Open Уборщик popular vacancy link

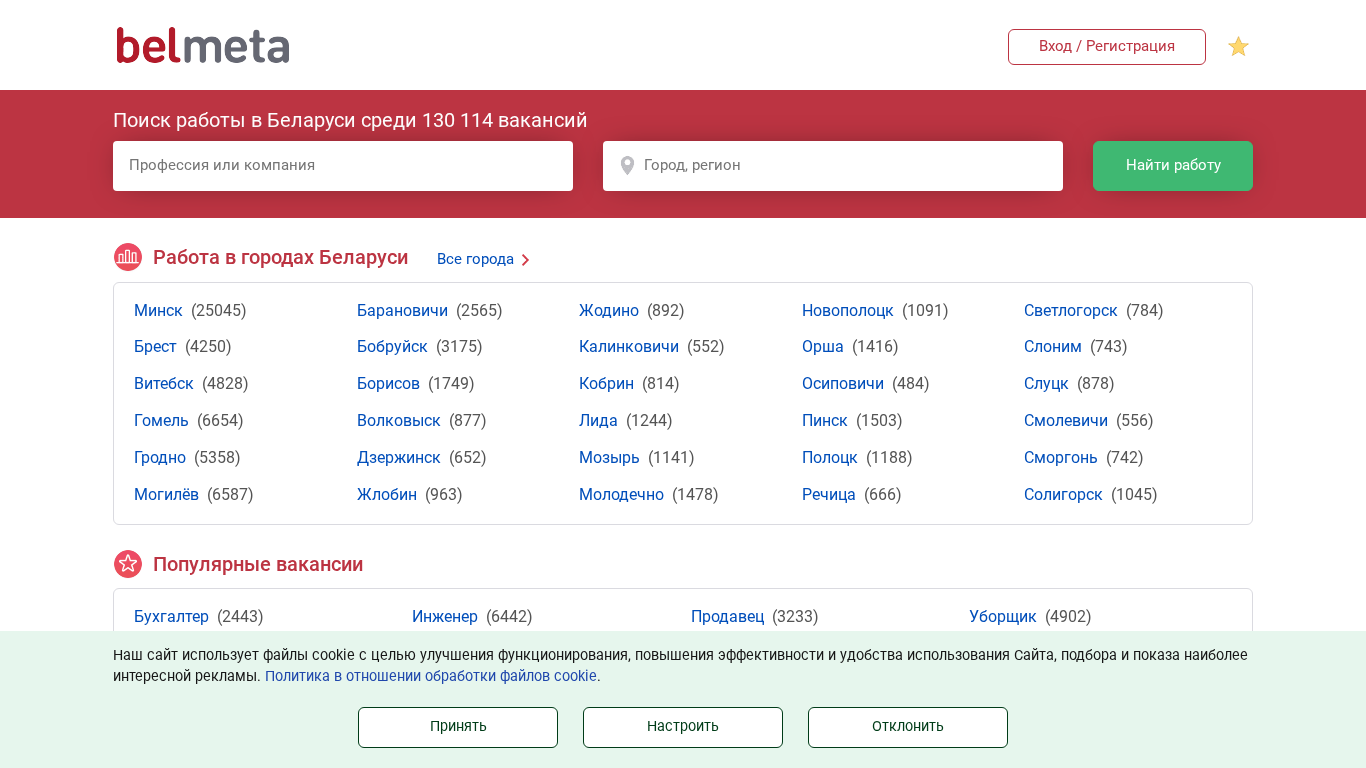pyautogui.click(x=1003, y=617)
